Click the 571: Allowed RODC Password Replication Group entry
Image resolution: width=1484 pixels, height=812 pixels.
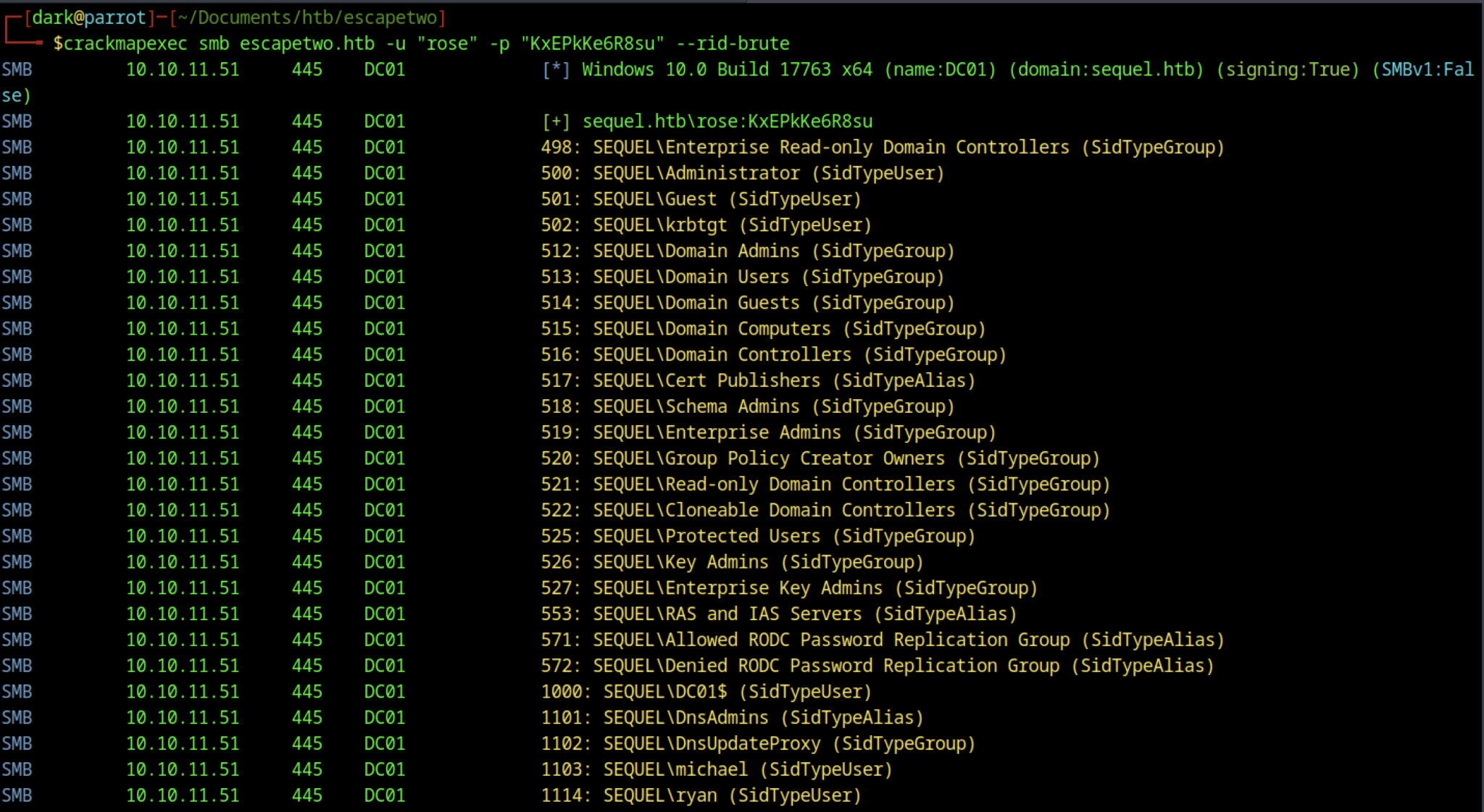(883, 640)
